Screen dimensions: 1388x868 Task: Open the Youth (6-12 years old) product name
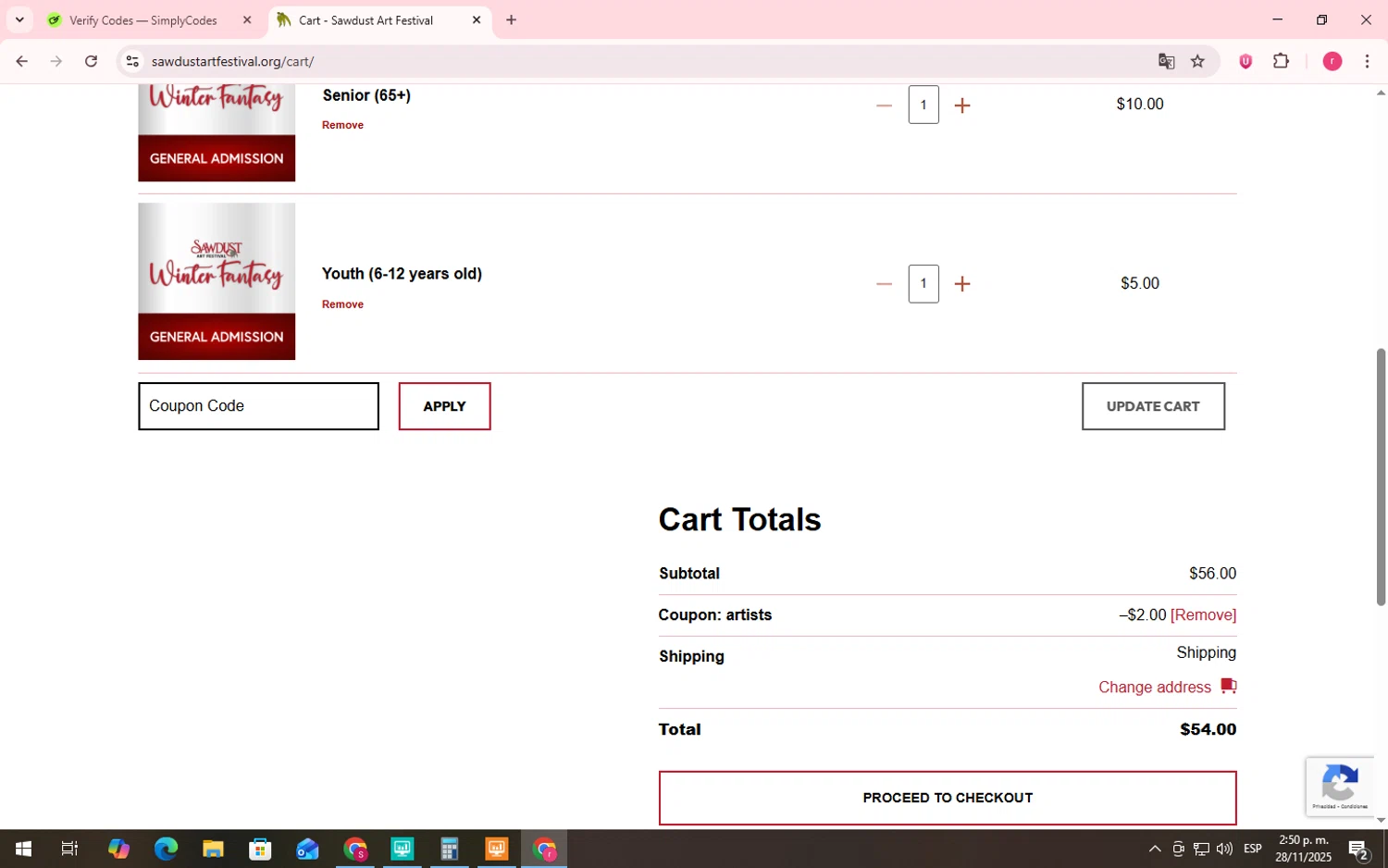click(402, 274)
